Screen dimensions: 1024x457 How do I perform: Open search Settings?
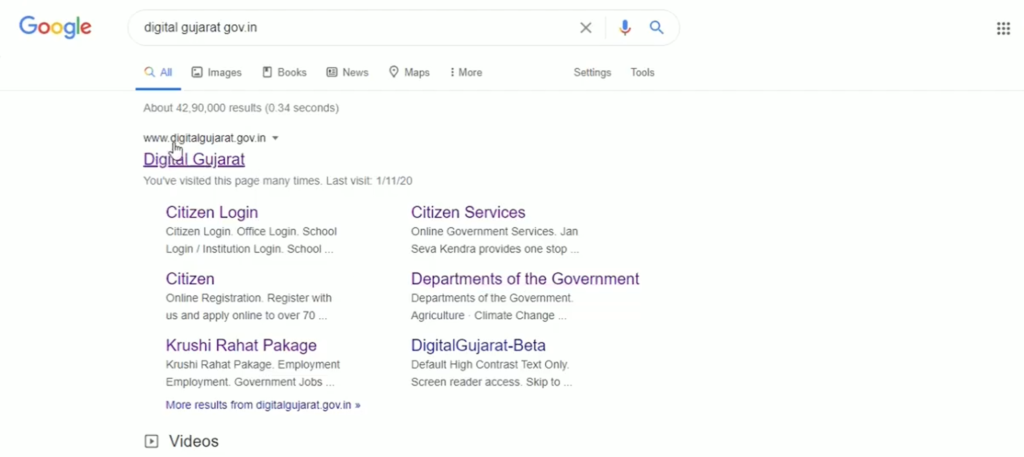coord(592,72)
